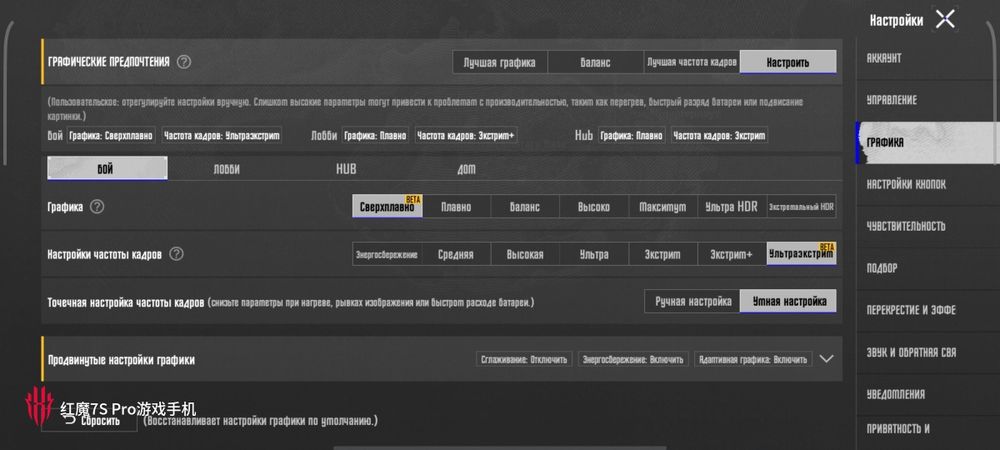Choose Умная настройка for frame rate tuning
Viewport: 1000px width, 450px height.
click(788, 301)
